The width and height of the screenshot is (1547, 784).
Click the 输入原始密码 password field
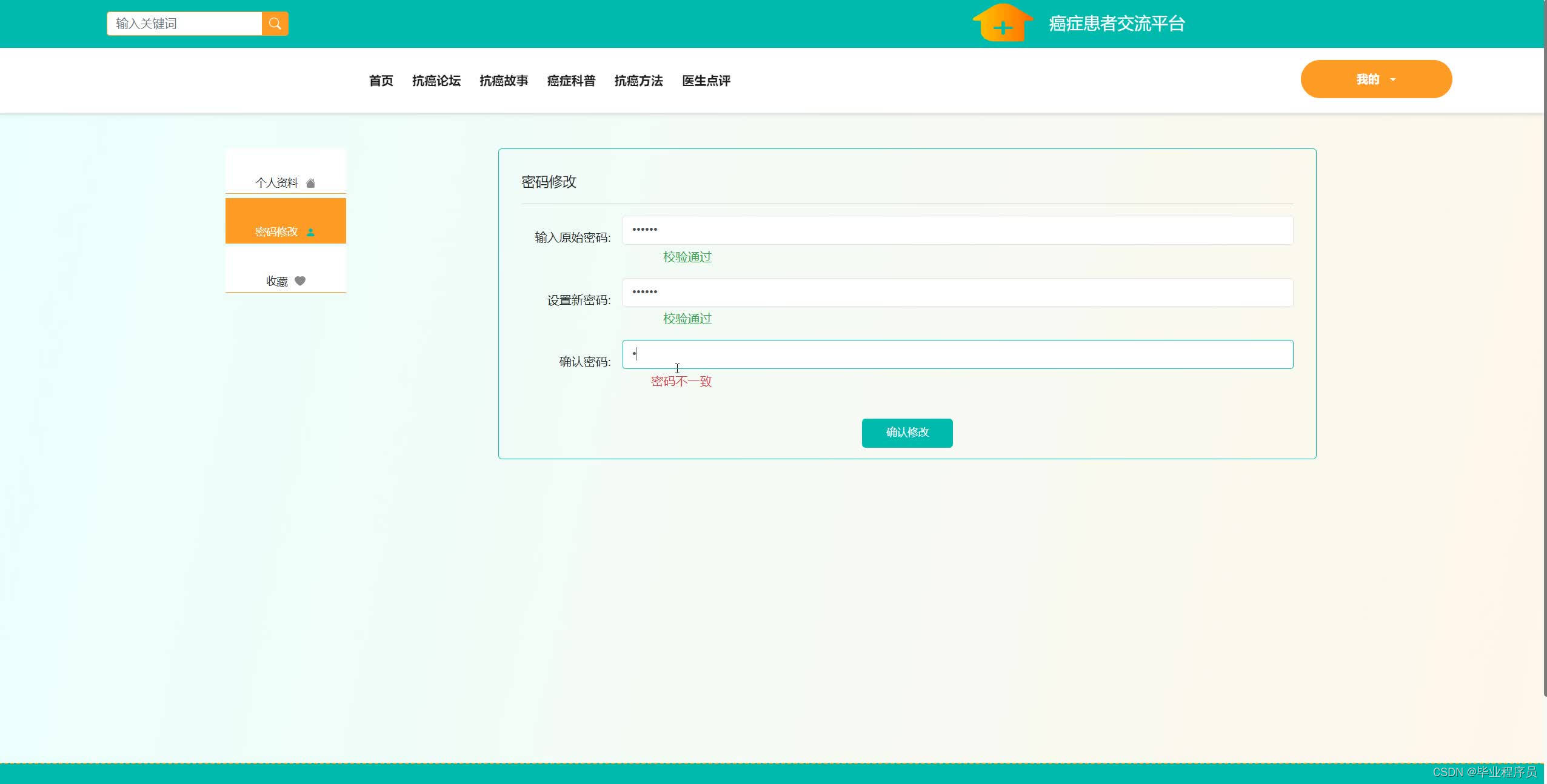(x=958, y=230)
